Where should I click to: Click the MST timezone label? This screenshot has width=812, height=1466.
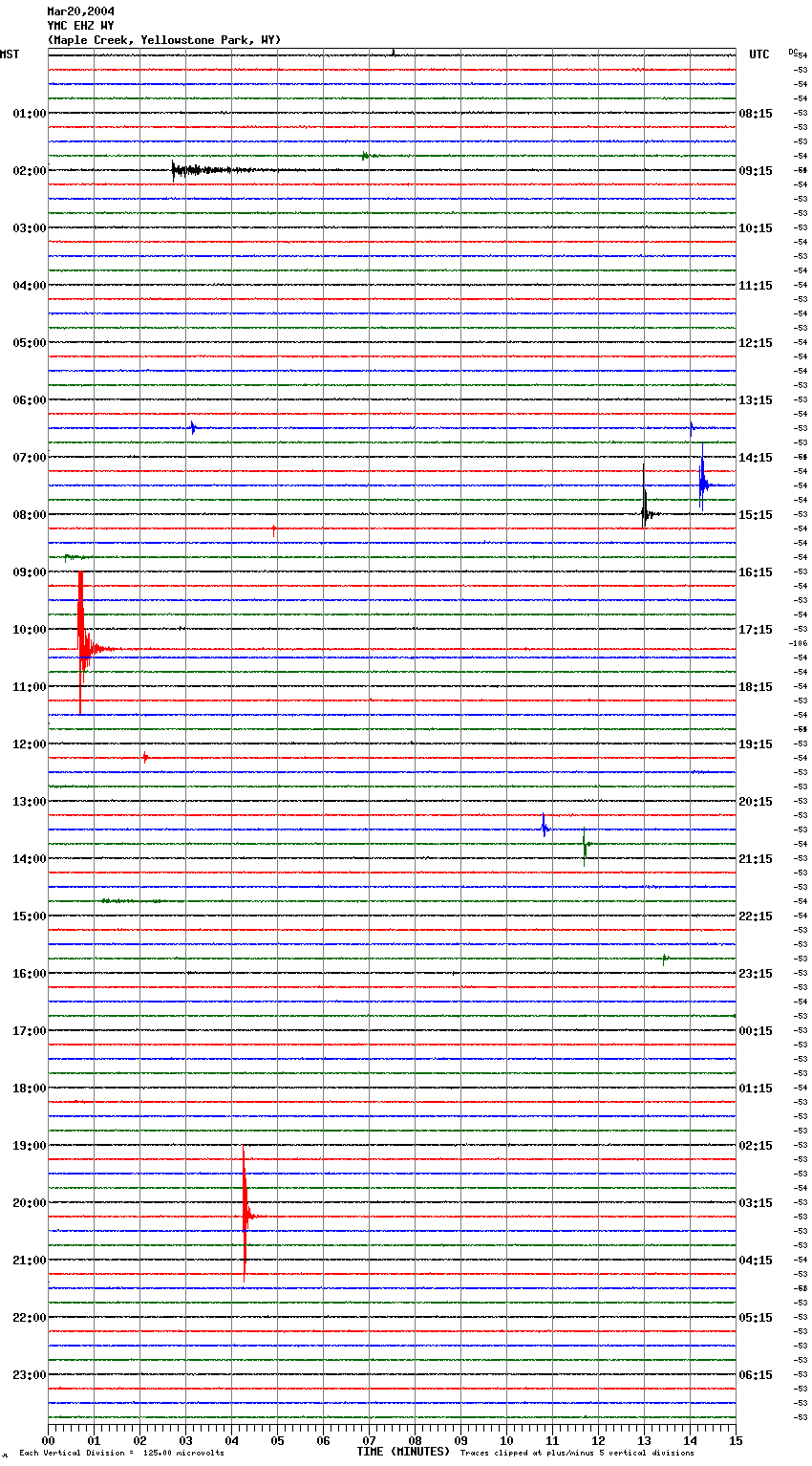coord(10,54)
